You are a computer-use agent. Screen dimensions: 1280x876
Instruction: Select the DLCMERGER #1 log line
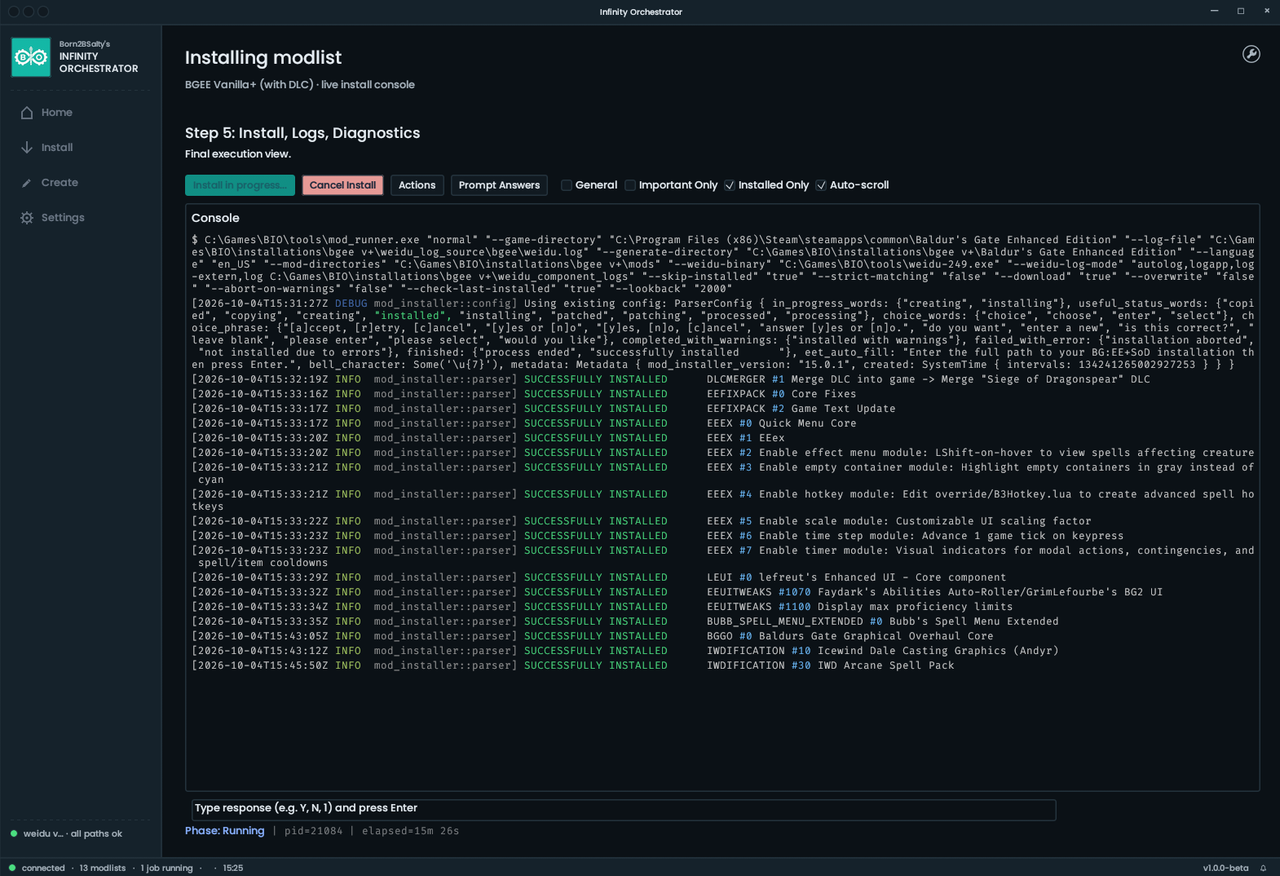tap(671, 380)
